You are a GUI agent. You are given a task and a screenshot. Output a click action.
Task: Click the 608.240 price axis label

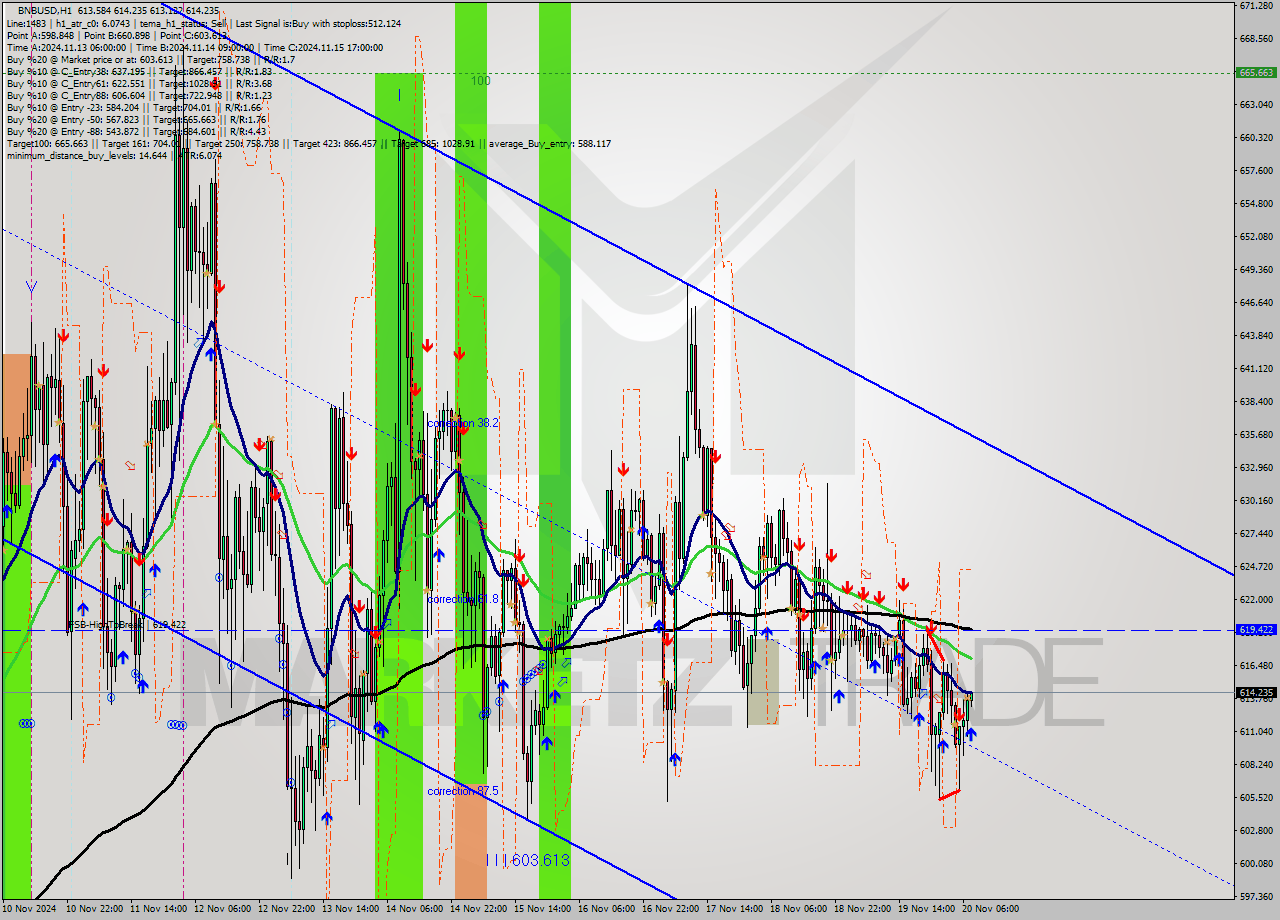coord(1256,764)
